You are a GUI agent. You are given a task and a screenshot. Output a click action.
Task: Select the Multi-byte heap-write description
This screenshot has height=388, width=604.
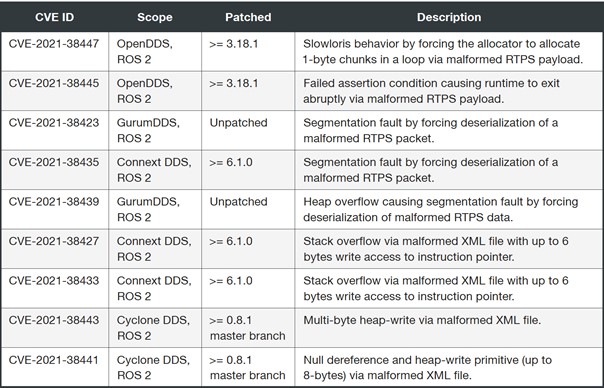click(x=422, y=320)
